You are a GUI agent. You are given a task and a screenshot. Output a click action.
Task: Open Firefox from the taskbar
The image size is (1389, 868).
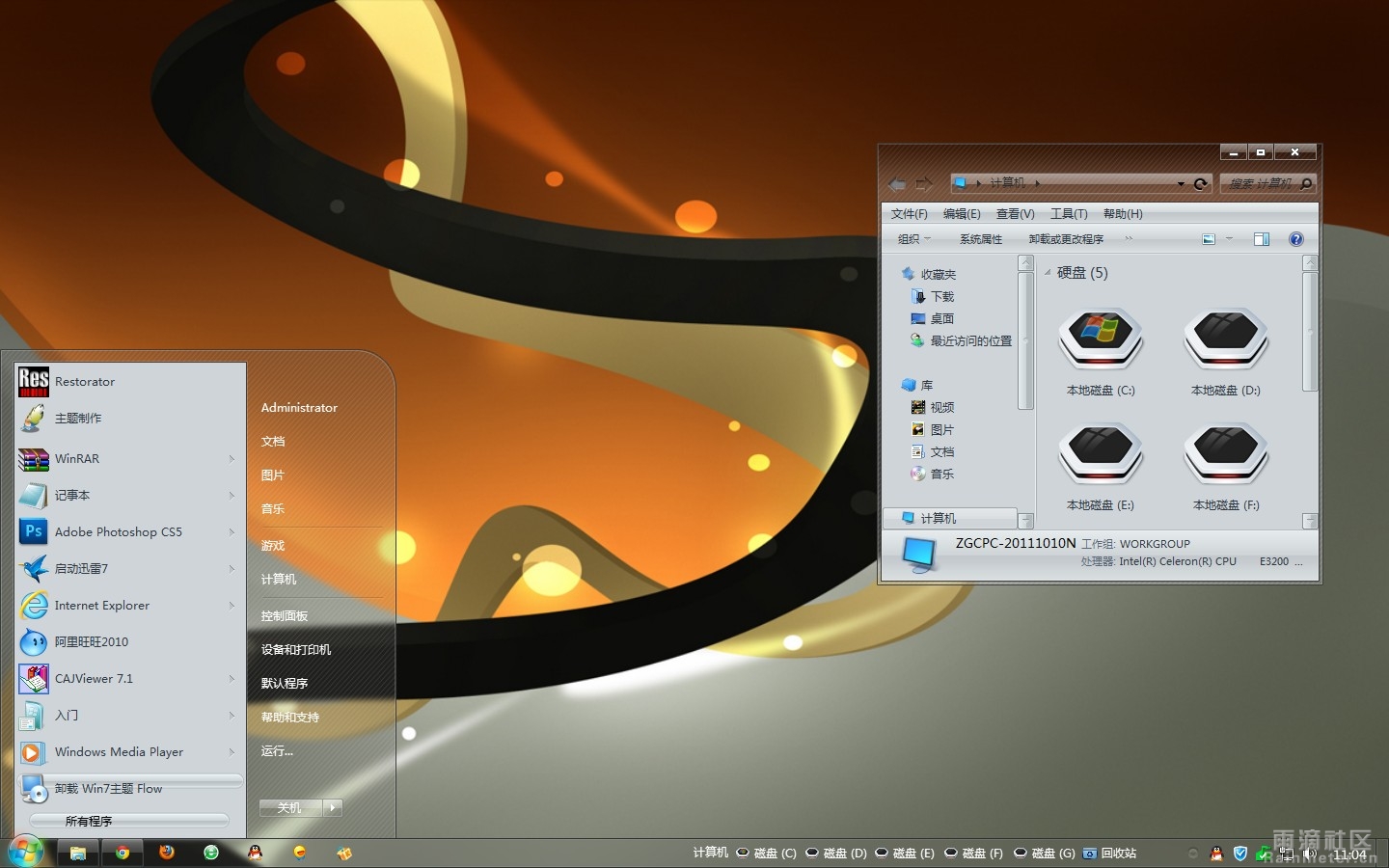click(167, 853)
